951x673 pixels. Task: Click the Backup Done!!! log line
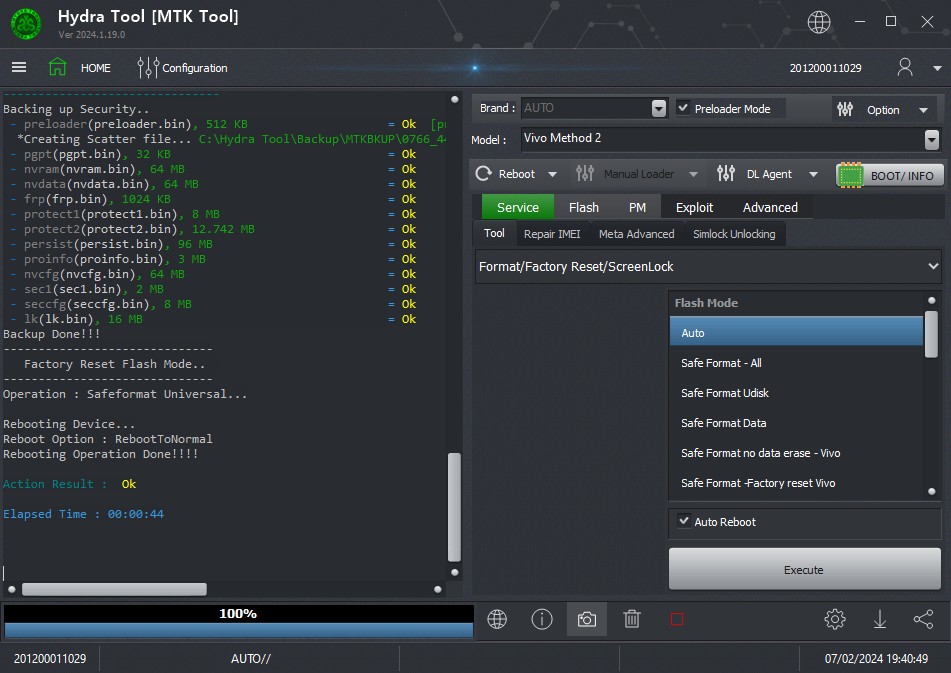click(52, 334)
